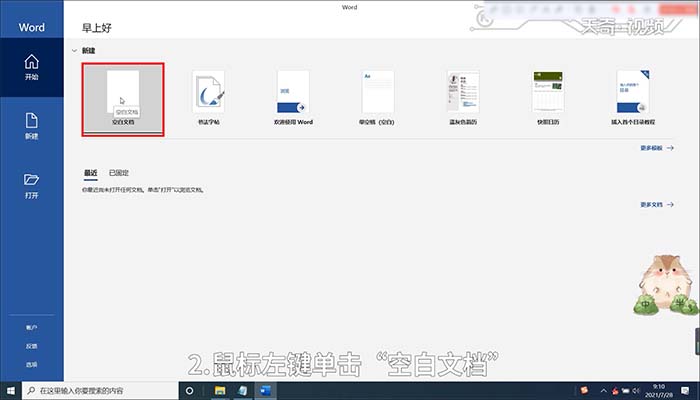Follow the 更多文档 link
Viewport: 700px width, 400px height.
click(657, 204)
